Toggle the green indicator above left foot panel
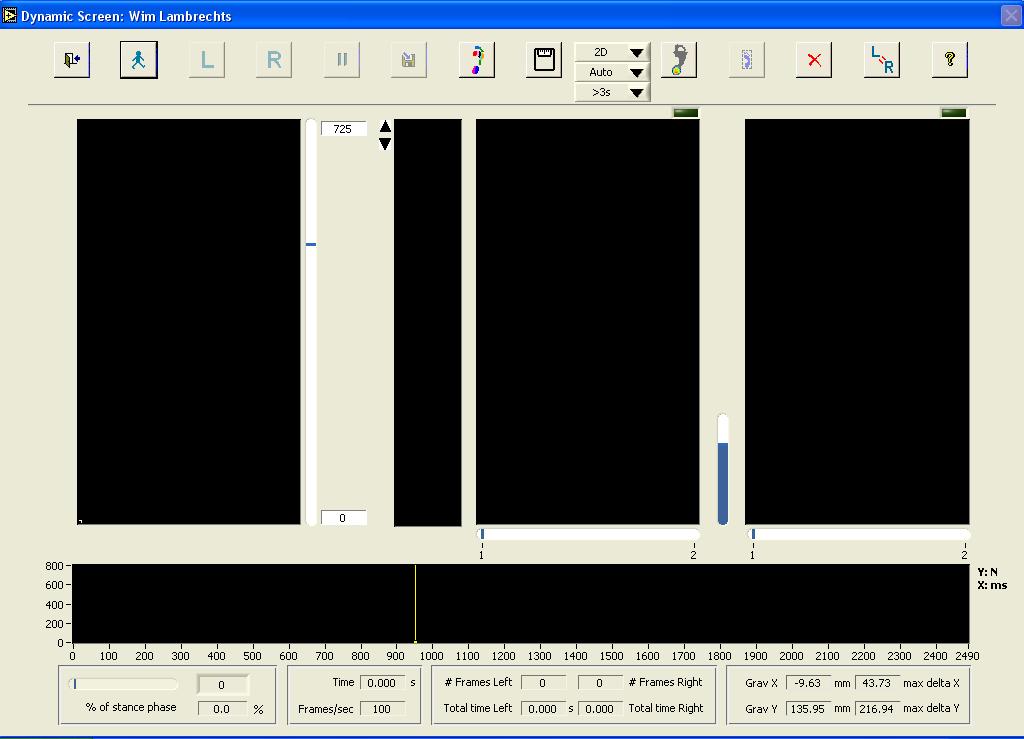 coord(686,112)
